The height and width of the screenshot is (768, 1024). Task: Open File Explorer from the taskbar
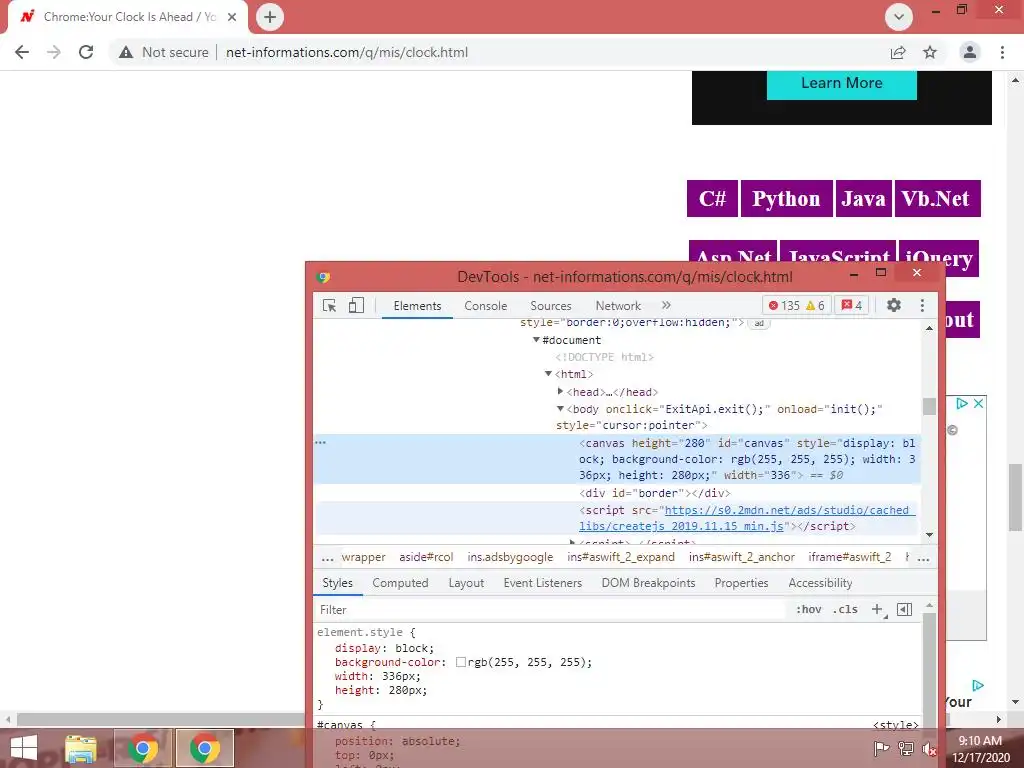pos(81,748)
